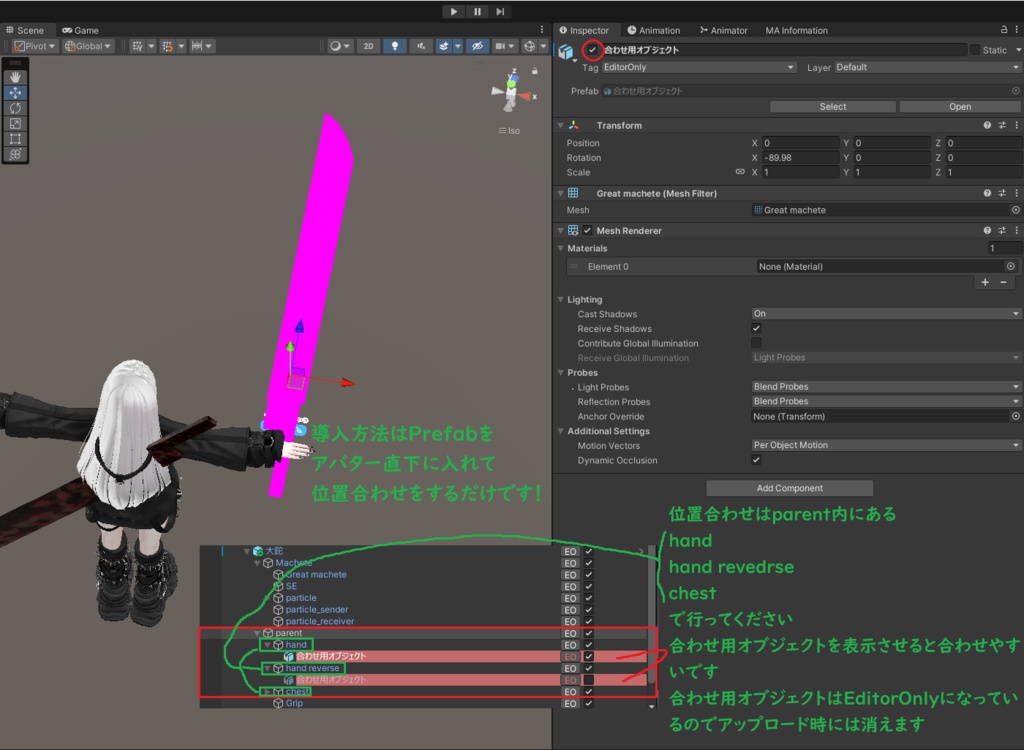Click the Rotation X field showing -89.98
This screenshot has height=750, width=1024.
pyautogui.click(x=800, y=157)
